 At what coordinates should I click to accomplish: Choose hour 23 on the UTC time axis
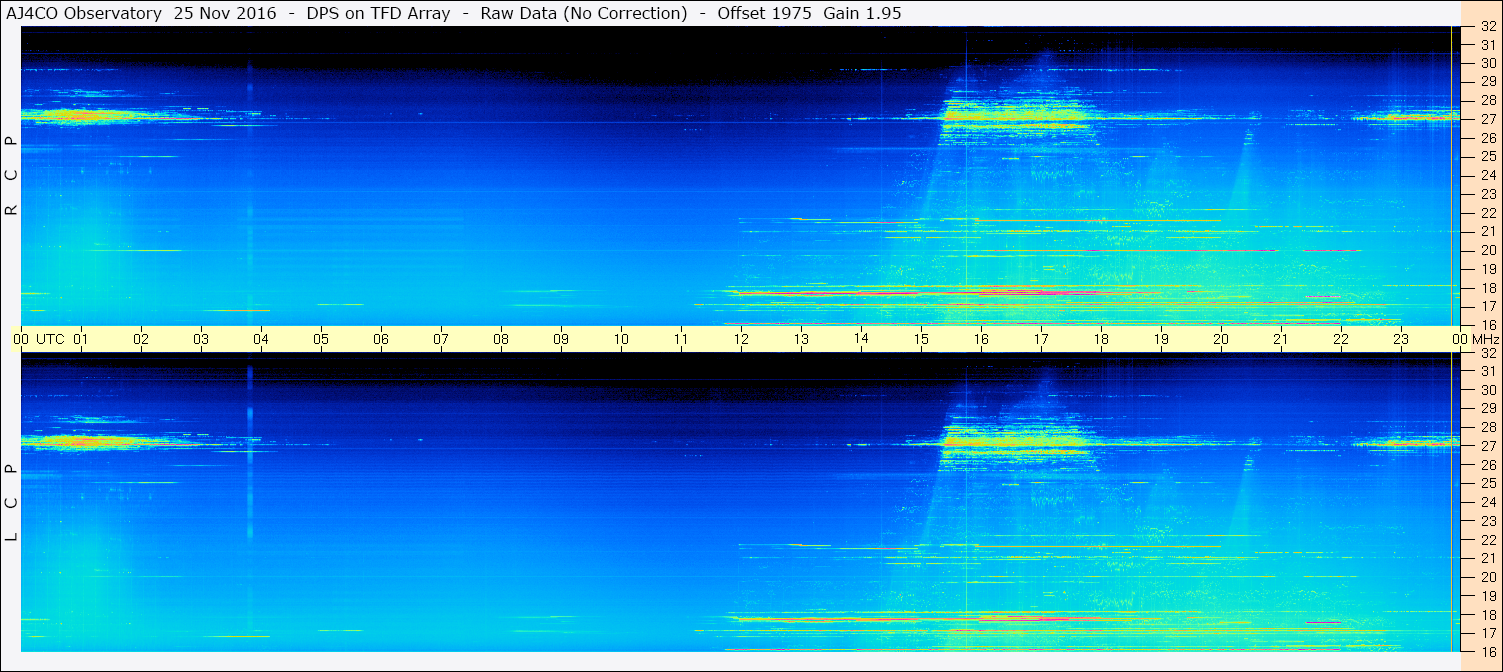(x=1401, y=339)
